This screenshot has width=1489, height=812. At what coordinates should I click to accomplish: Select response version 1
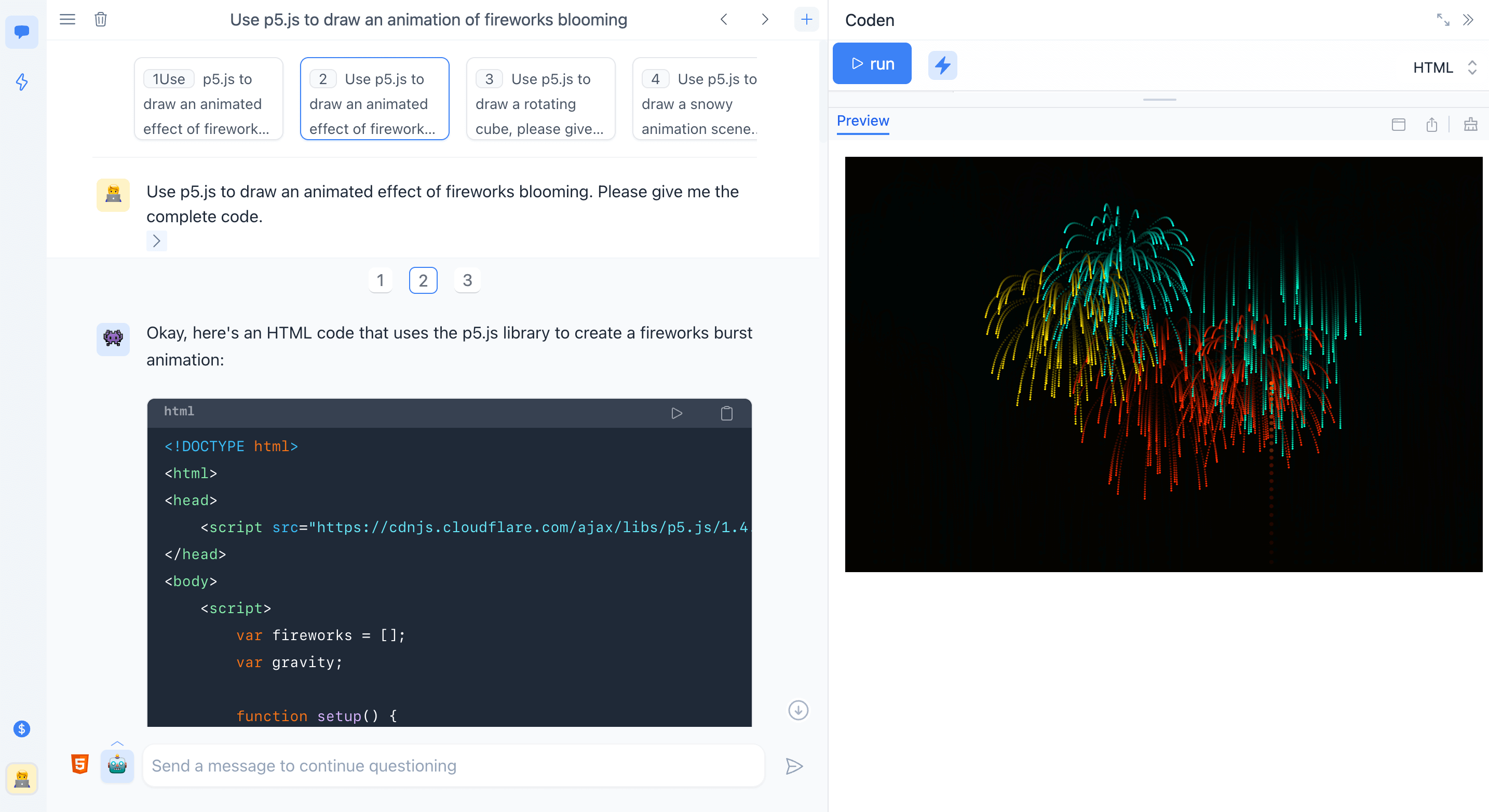[x=381, y=281]
